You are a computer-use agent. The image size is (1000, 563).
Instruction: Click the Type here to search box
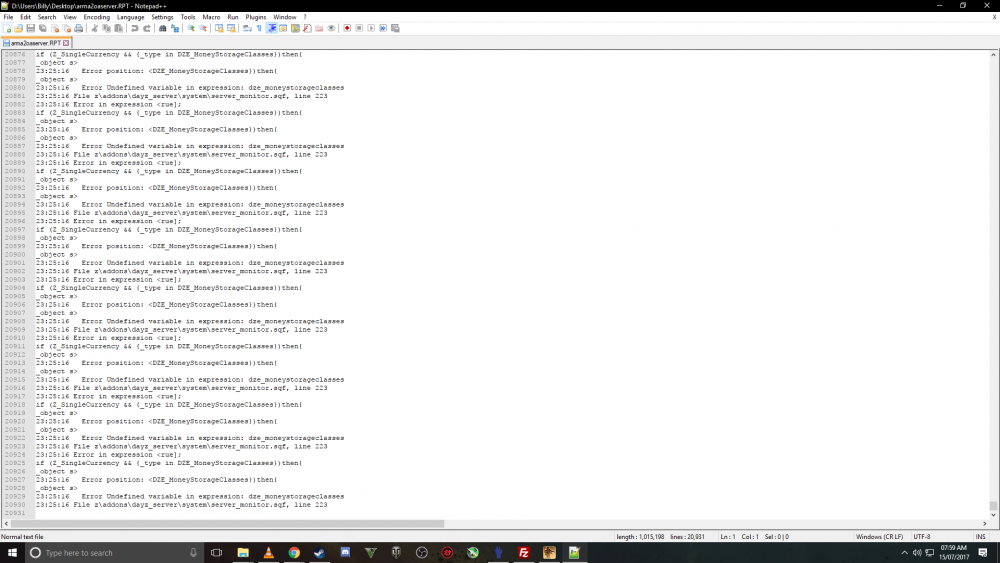pos(114,553)
